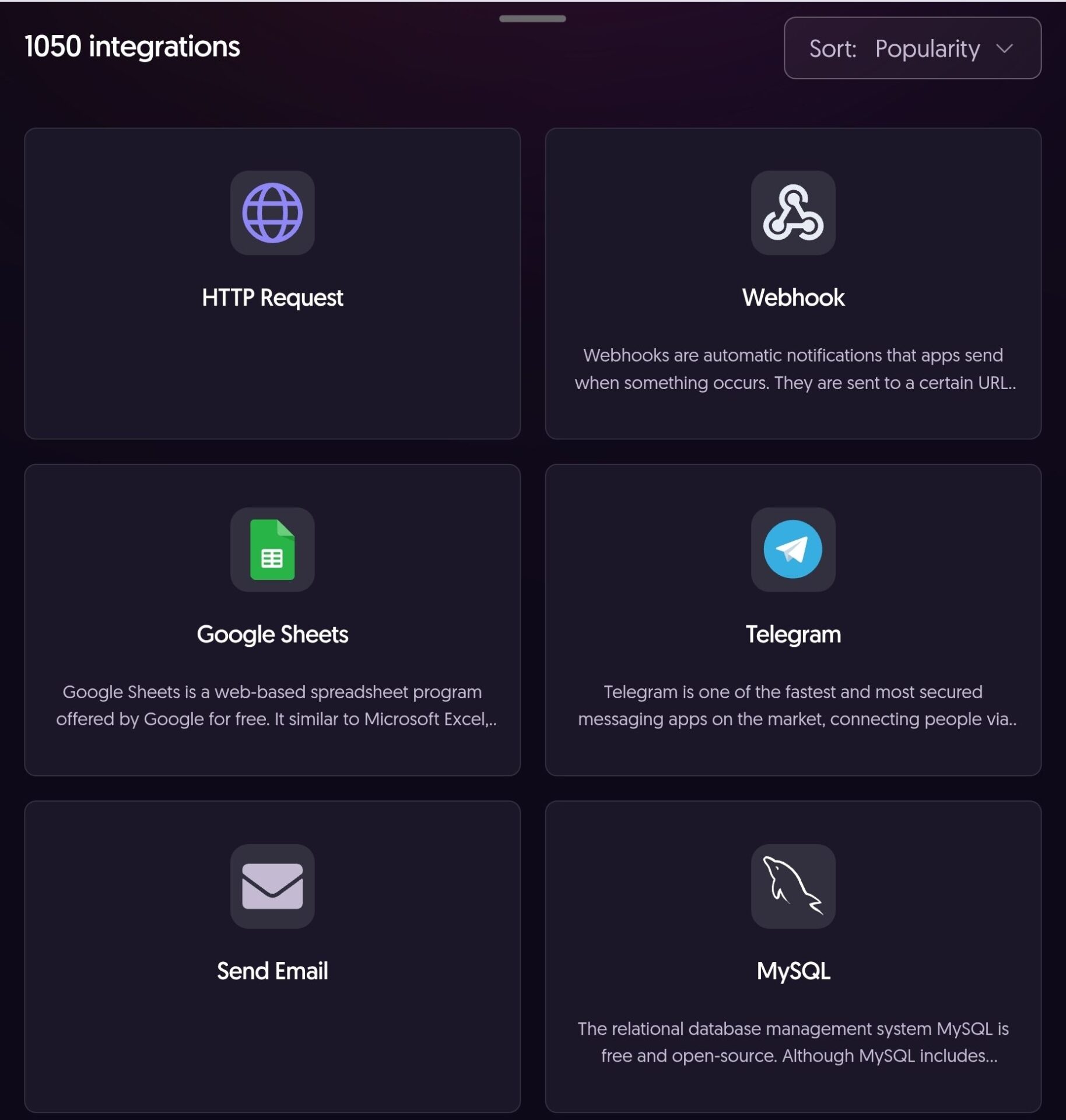Click the Webhook logo icon
The height and width of the screenshot is (1120, 1066).
(793, 213)
